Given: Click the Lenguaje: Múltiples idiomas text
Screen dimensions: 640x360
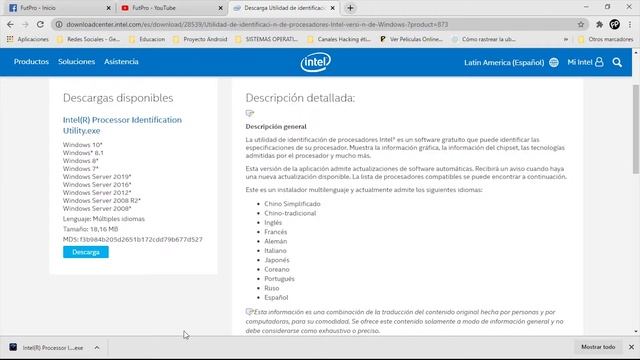Looking at the screenshot, I should (x=104, y=219).
